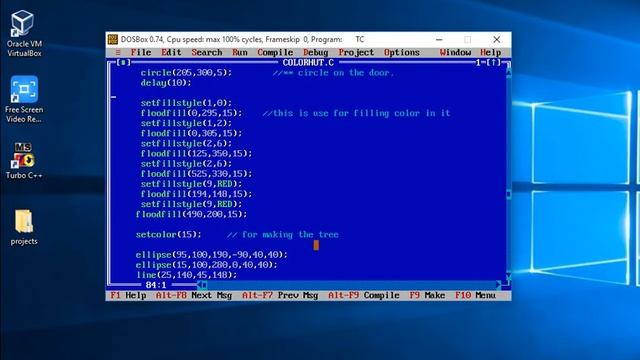Open the Project menu
The height and width of the screenshot is (360, 640).
click(356, 52)
